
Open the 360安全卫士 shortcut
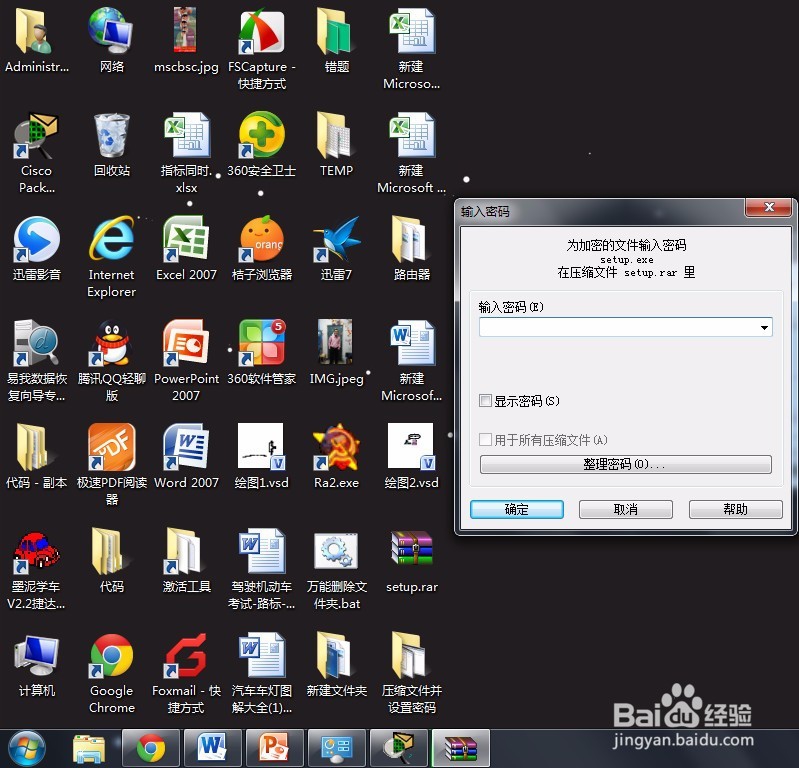[x=261, y=135]
